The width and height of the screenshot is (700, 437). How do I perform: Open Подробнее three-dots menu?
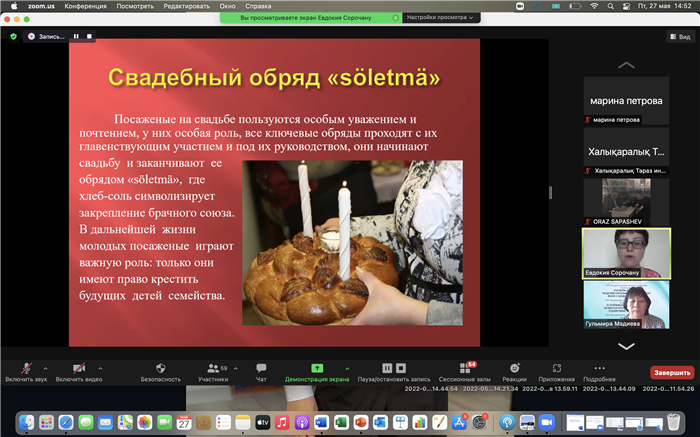599,371
